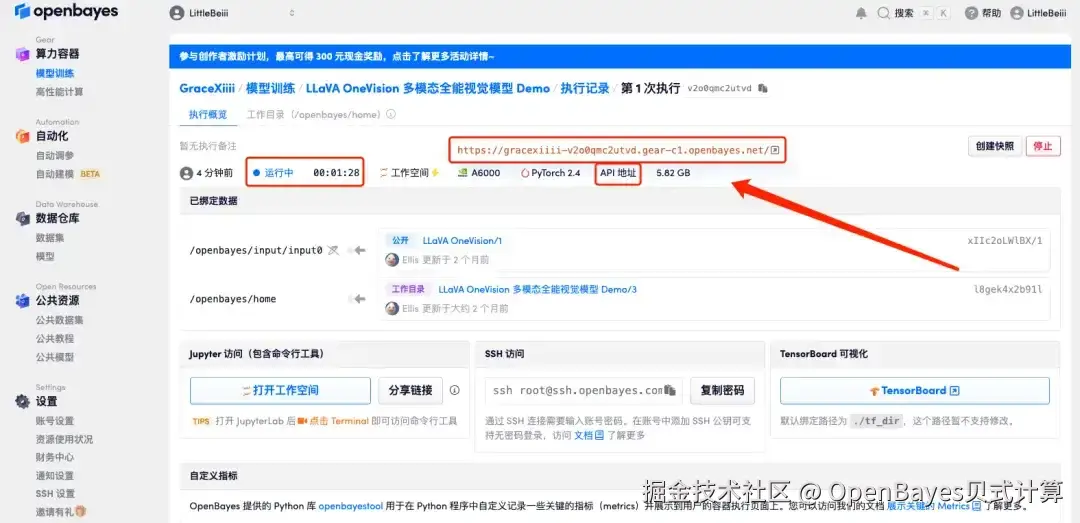Image resolution: width=1080 pixels, height=523 pixels.
Task: Click the A6000 GPU icon
Action: point(463,173)
